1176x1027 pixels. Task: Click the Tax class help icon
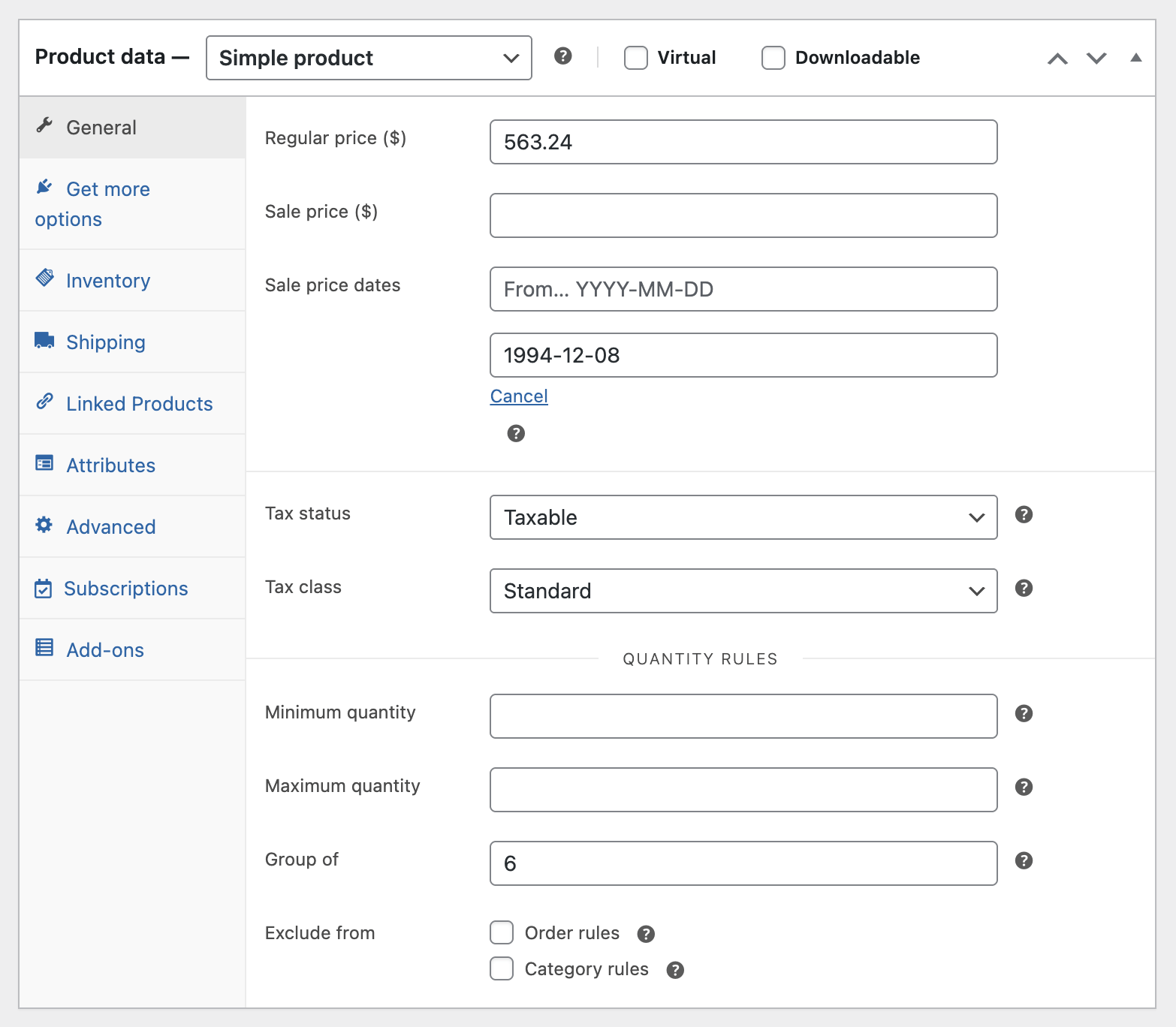pos(1024,589)
